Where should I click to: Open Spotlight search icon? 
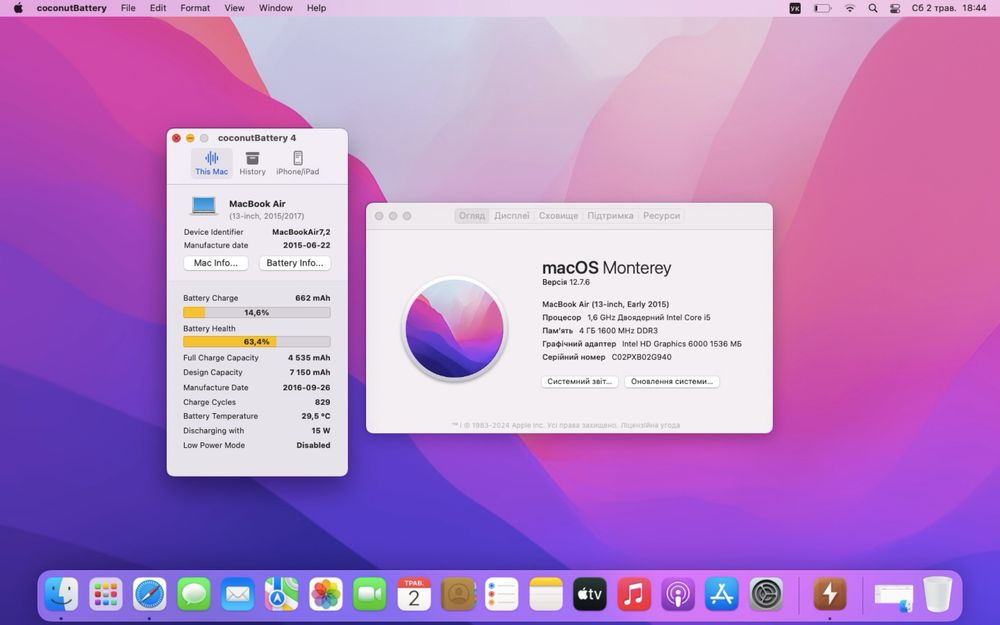[872, 8]
